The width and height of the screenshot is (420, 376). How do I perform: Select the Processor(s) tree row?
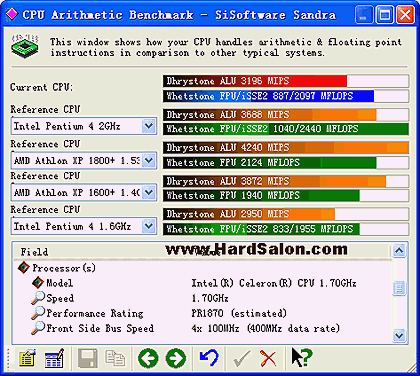pyautogui.click(x=64, y=268)
